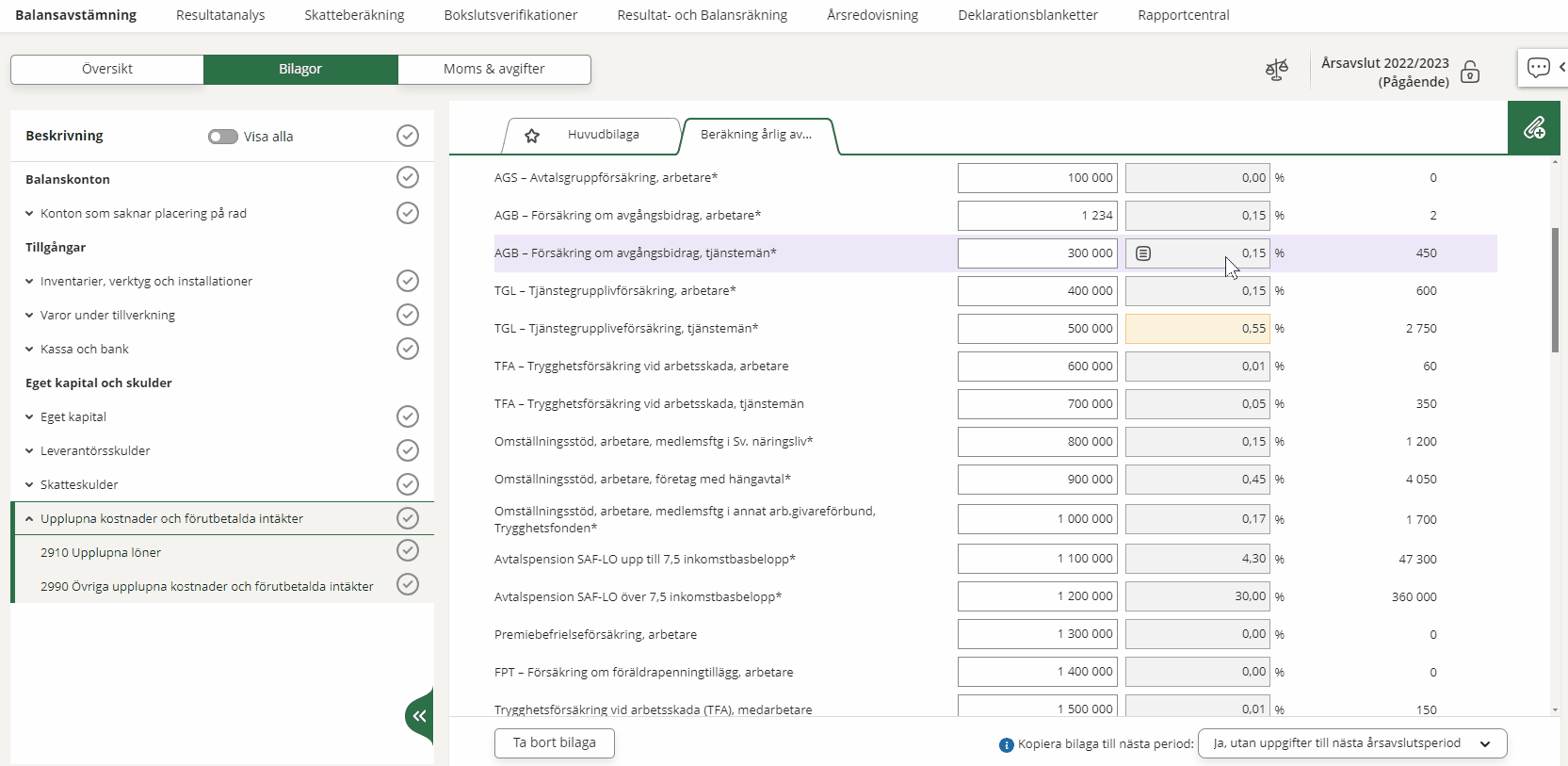The width and height of the screenshot is (1568, 766).
Task: Collapse sidebar with green double-arrow button
Action: pos(419,716)
